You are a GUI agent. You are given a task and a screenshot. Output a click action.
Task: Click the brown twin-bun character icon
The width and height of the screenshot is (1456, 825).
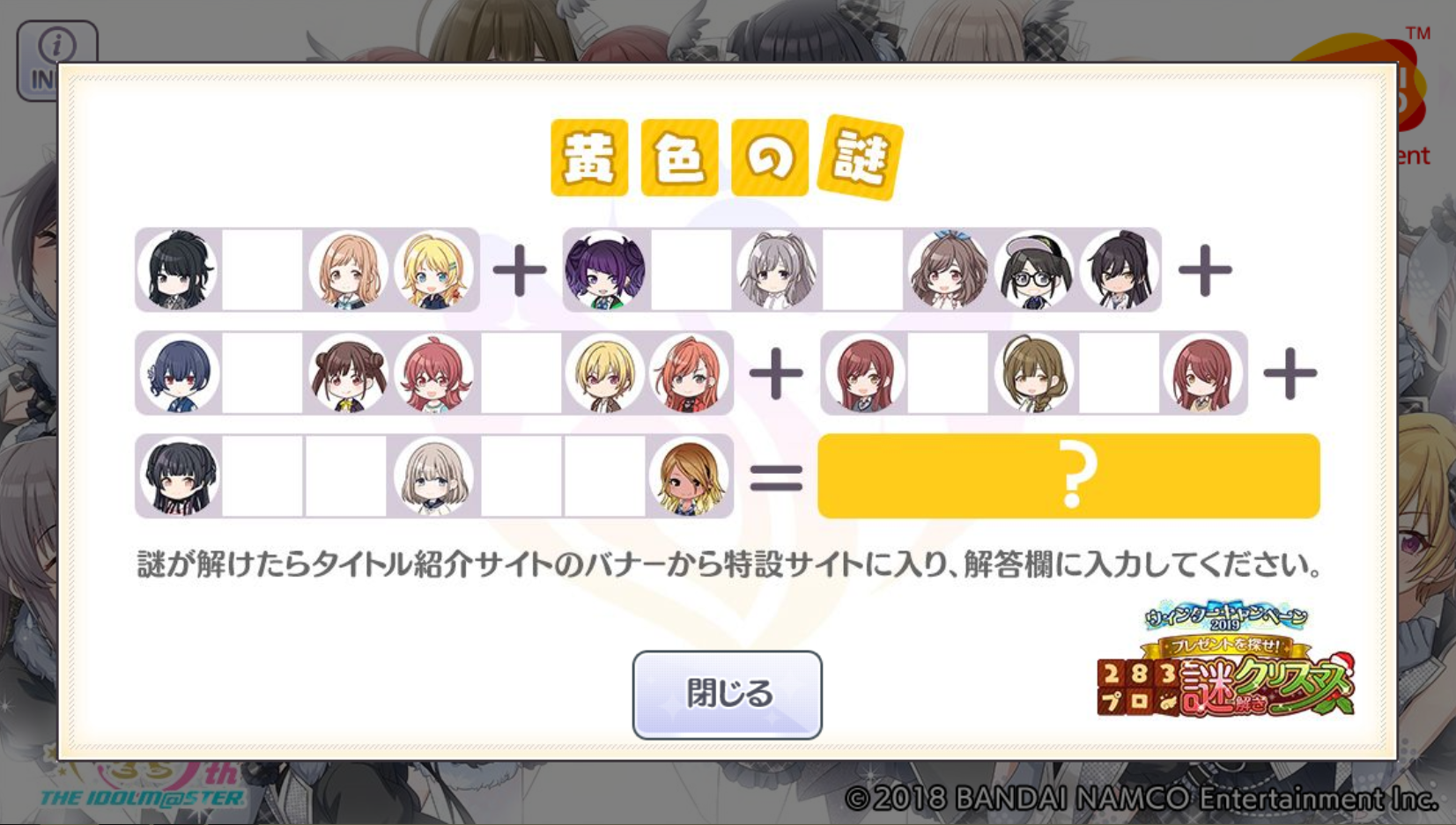[x=348, y=373]
